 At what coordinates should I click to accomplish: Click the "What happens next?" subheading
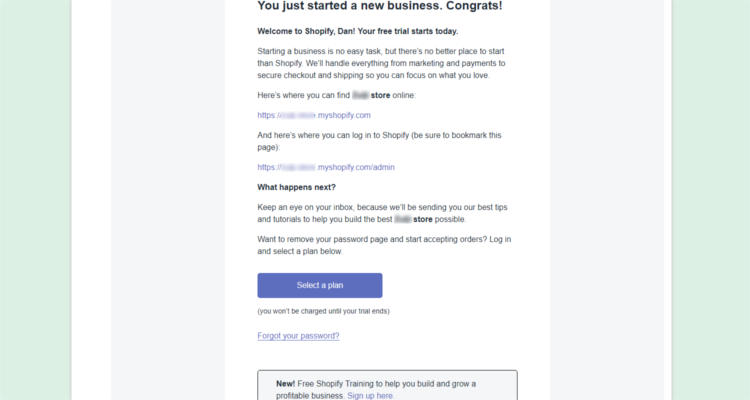296,187
